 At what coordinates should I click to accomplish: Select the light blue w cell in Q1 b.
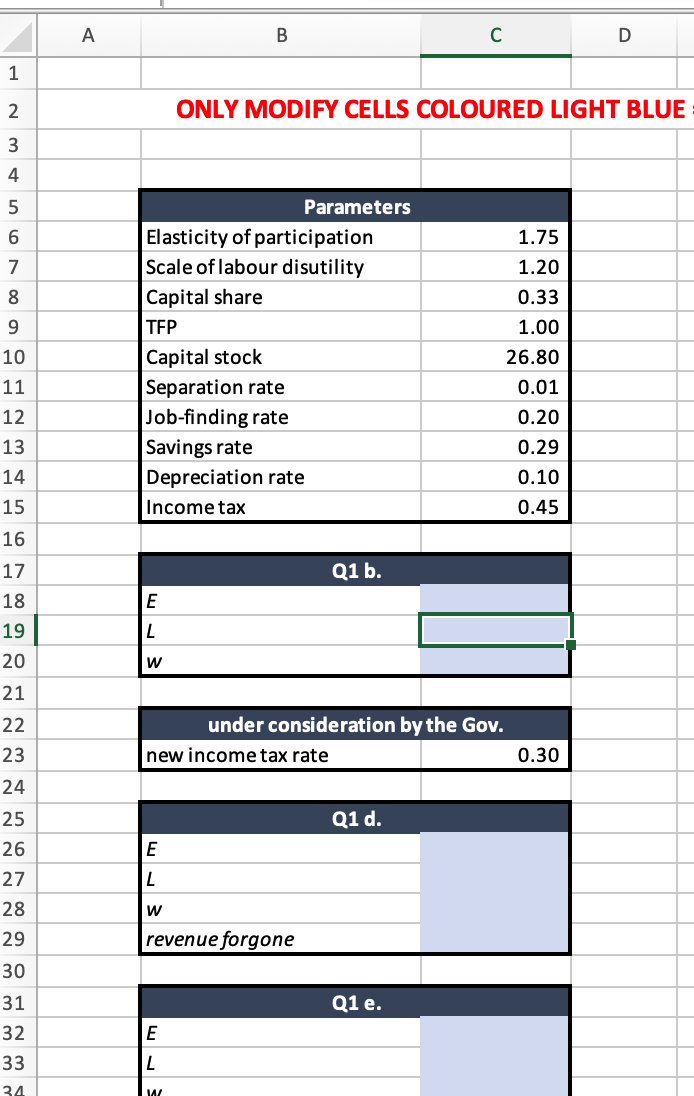point(494,661)
